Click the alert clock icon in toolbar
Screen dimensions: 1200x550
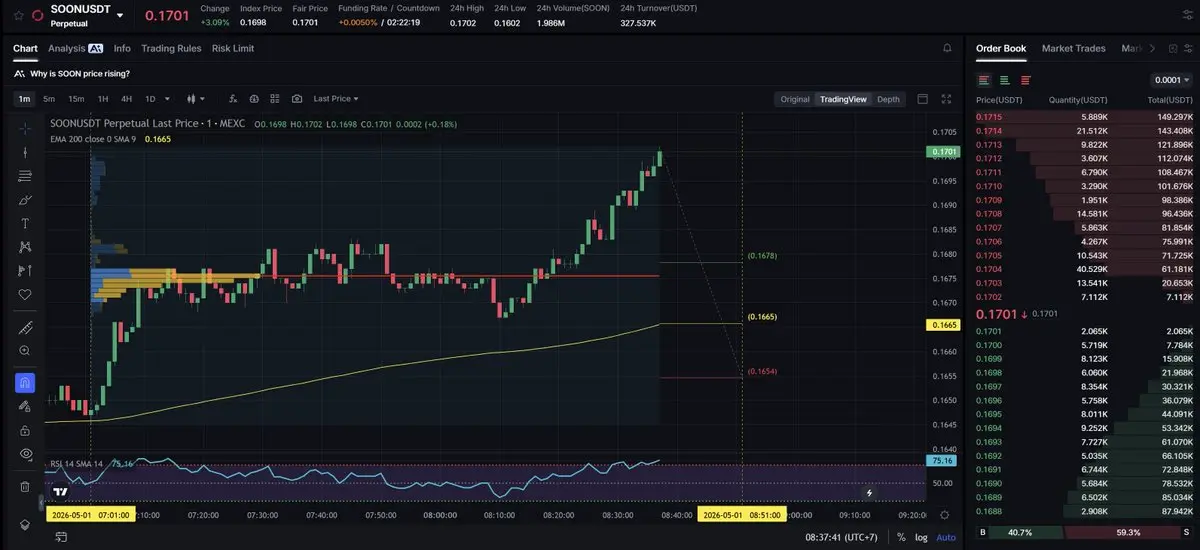pyautogui.click(x=254, y=99)
